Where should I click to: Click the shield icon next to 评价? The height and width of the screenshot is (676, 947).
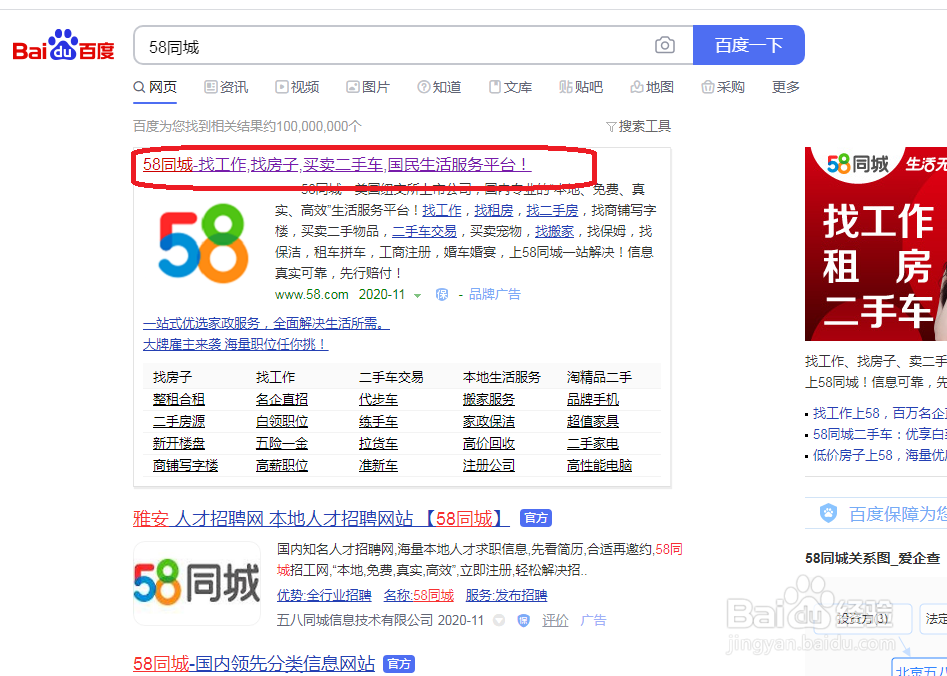[524, 620]
